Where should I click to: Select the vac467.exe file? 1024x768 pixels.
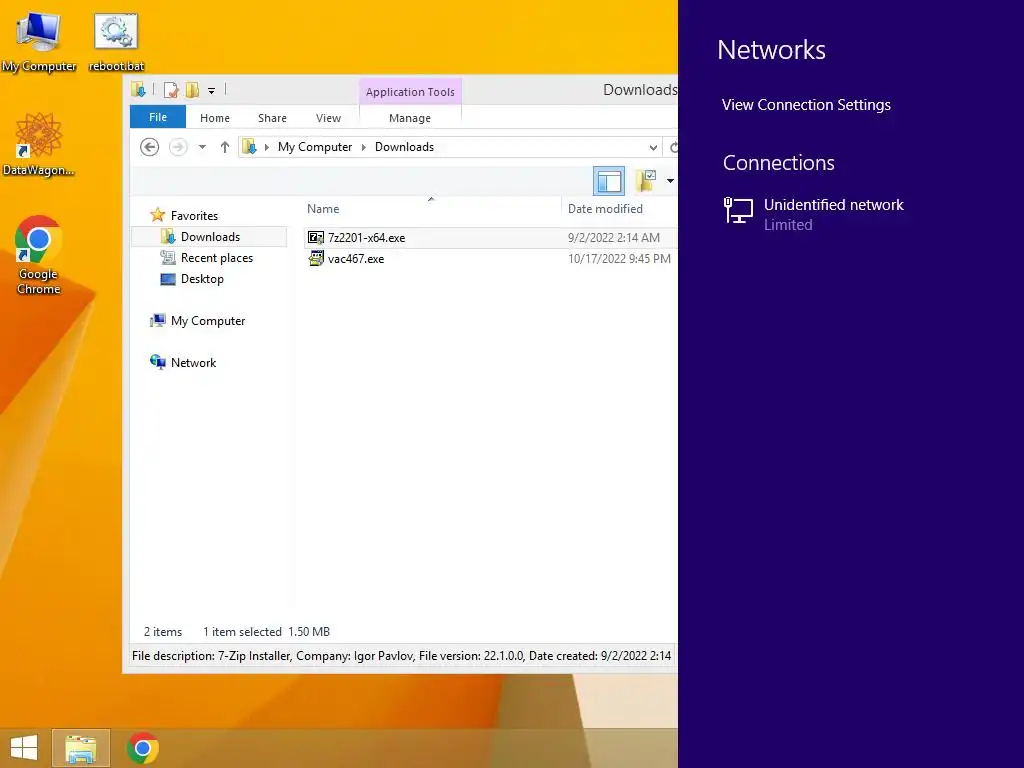click(356, 259)
